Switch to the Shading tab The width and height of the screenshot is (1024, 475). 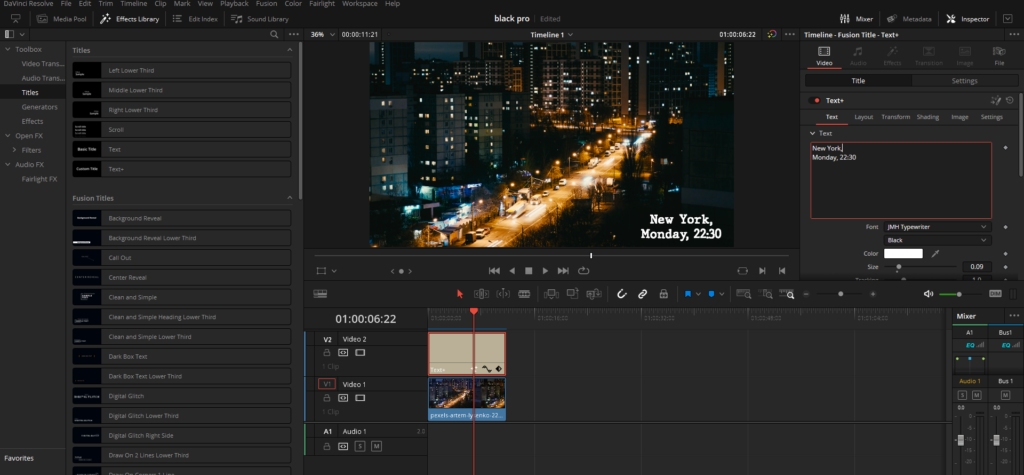927,117
